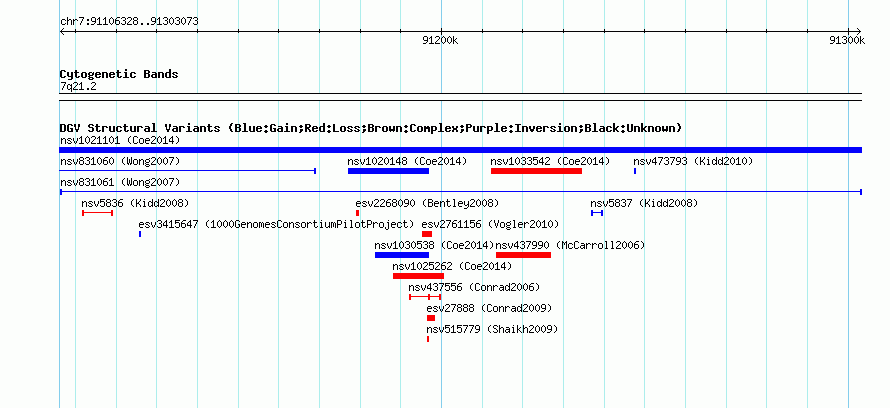Click the nsv1021101 (Coe2014) label
Viewport: 890px width, 408px height.
pos(120,140)
